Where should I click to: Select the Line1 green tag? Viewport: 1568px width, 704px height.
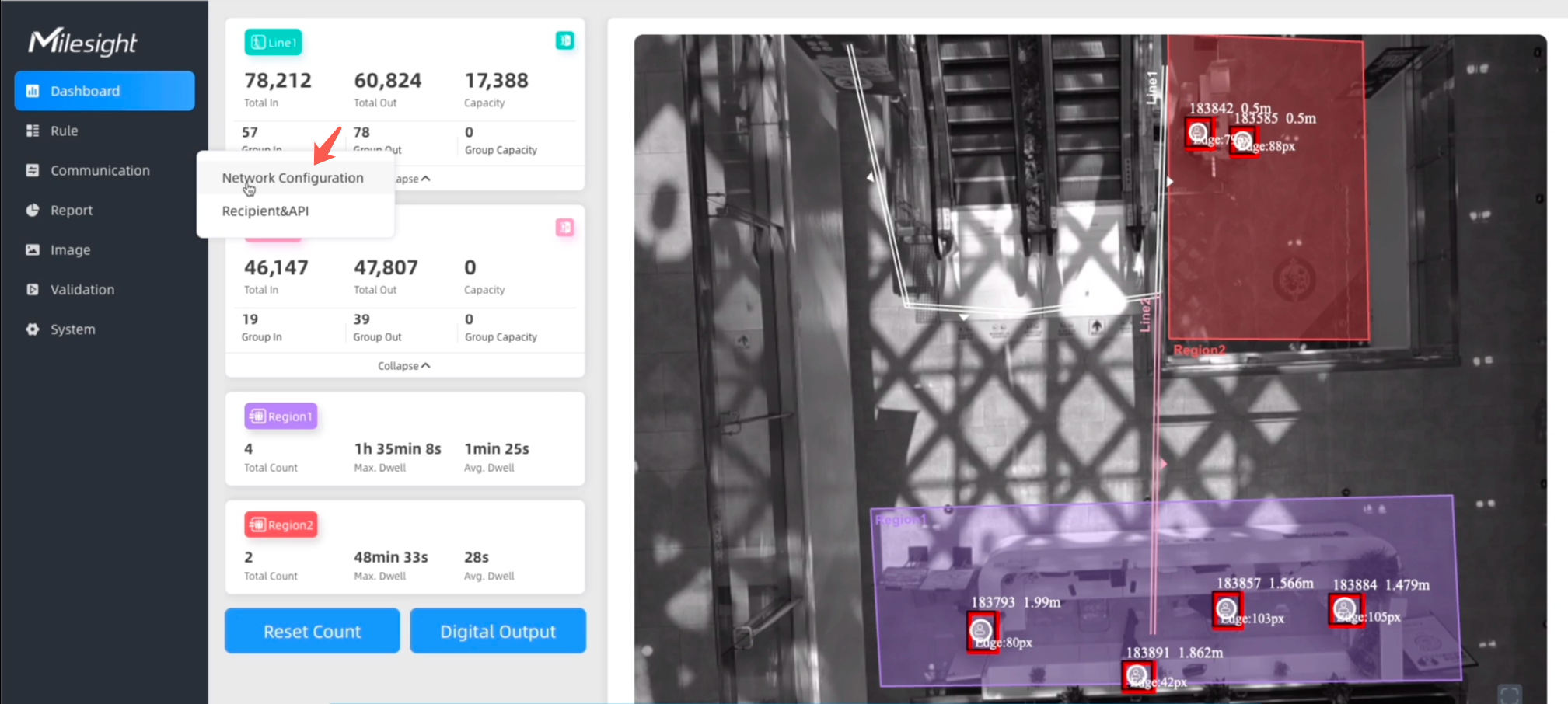pos(273,42)
